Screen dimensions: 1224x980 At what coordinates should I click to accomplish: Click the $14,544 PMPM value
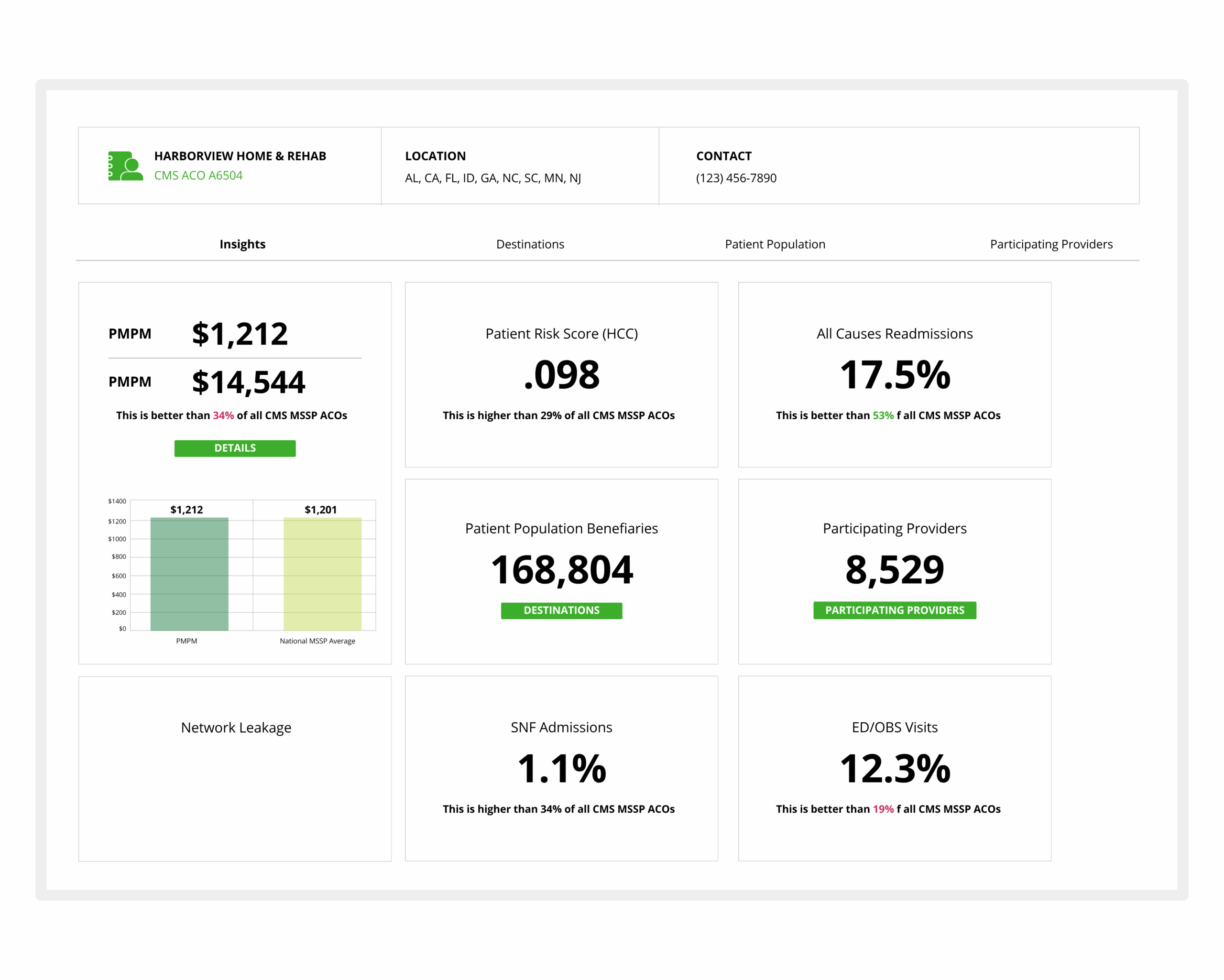[248, 382]
